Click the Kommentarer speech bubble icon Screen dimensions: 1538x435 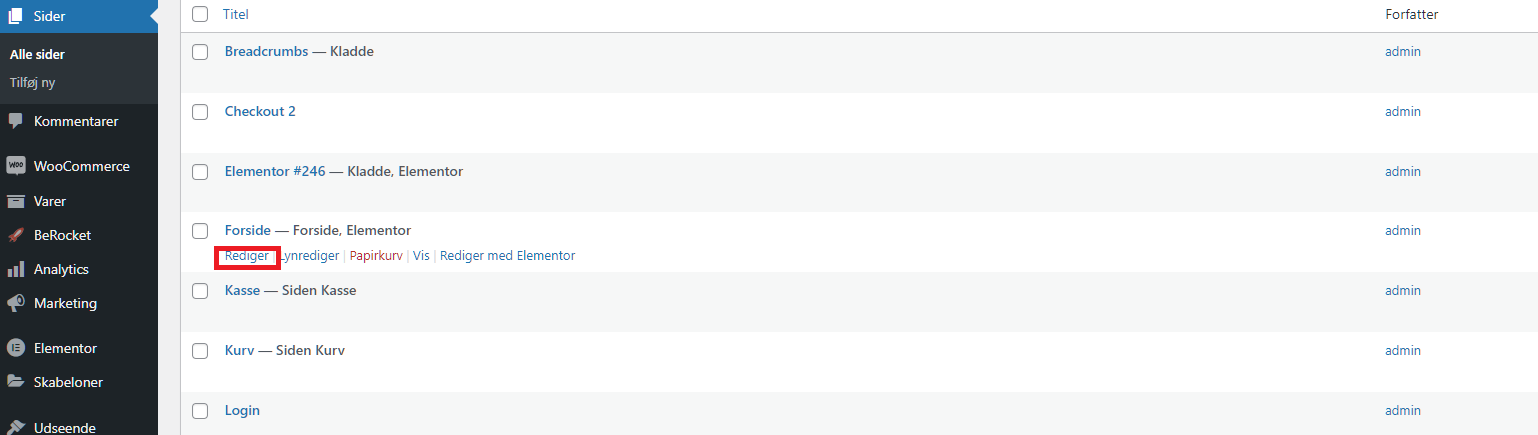point(16,121)
